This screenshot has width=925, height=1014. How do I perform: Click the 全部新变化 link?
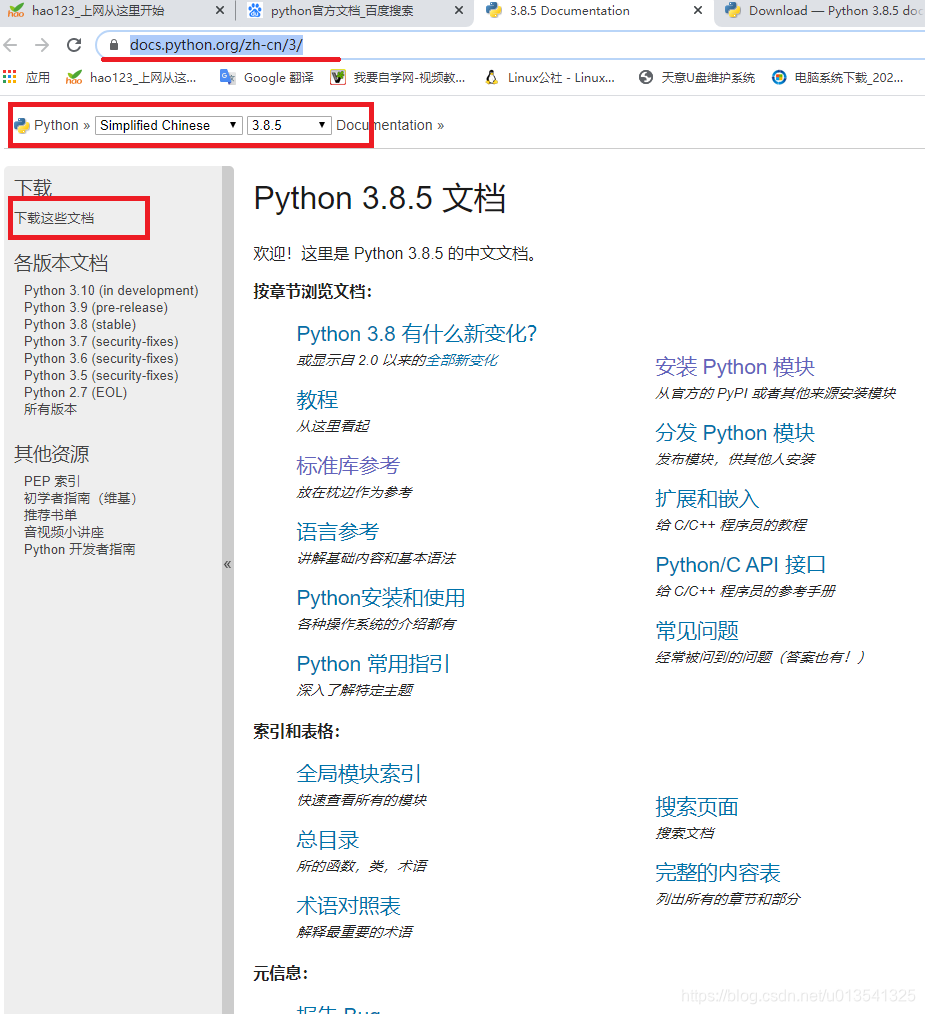(x=462, y=360)
